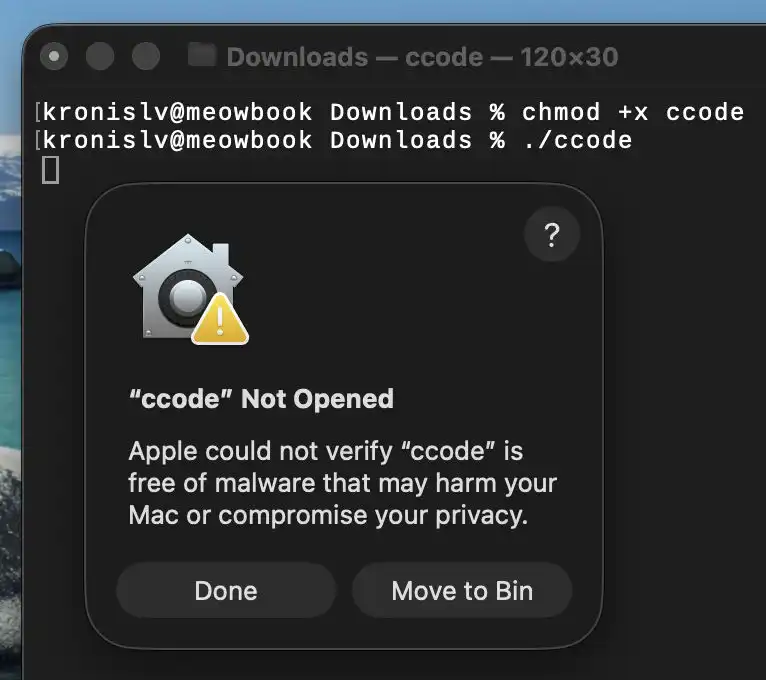Click the yellow warning triangle badge
This screenshot has width=766, height=680.
[220, 319]
